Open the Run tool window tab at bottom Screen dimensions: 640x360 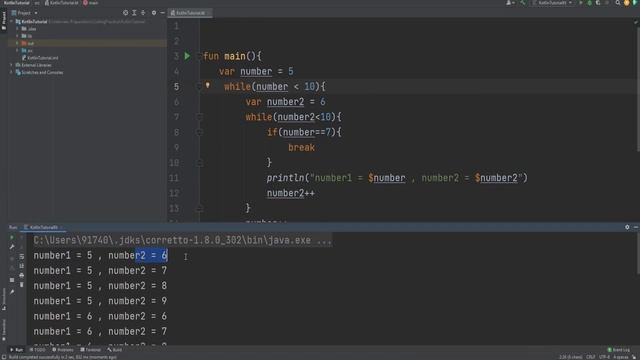pyautogui.click(x=16, y=350)
